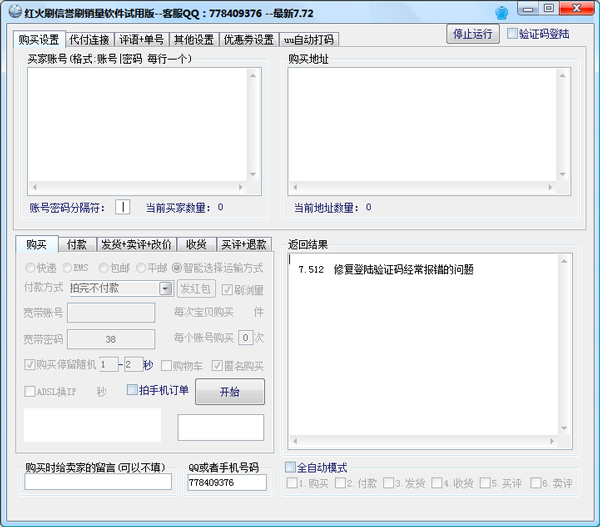Open the 评语+单号 tab
600x527 pixels.
[x=140, y=40]
